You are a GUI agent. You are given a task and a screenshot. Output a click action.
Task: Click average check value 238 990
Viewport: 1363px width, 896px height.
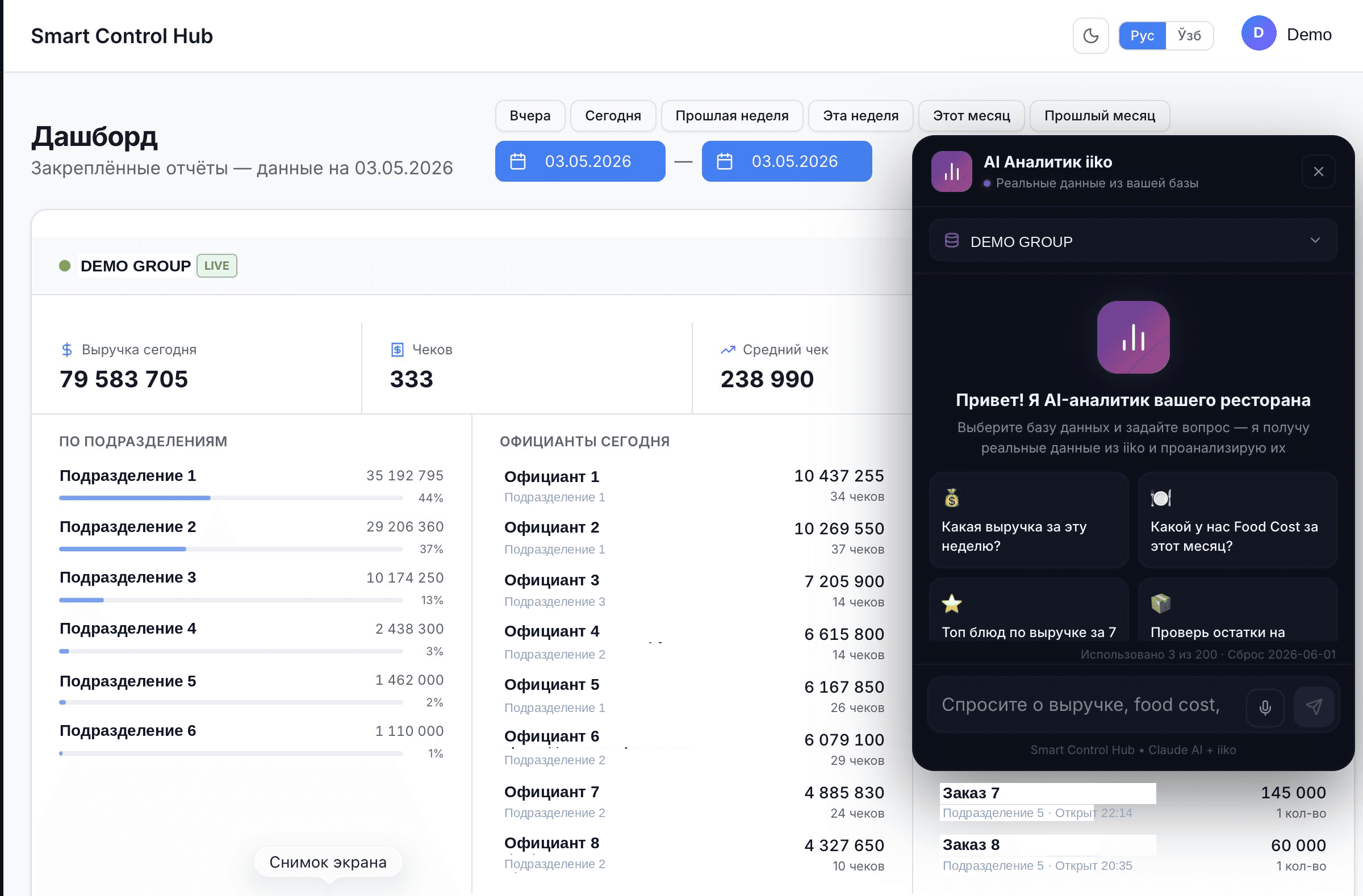767,379
